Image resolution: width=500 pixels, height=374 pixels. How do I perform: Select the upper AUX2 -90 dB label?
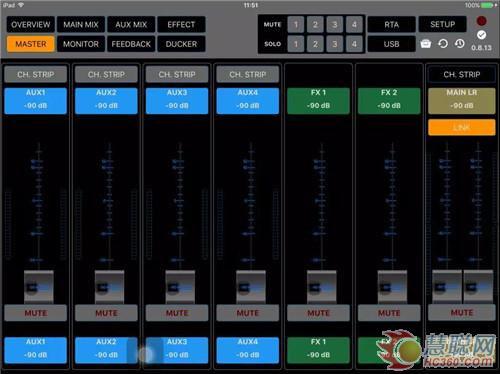click(x=106, y=101)
